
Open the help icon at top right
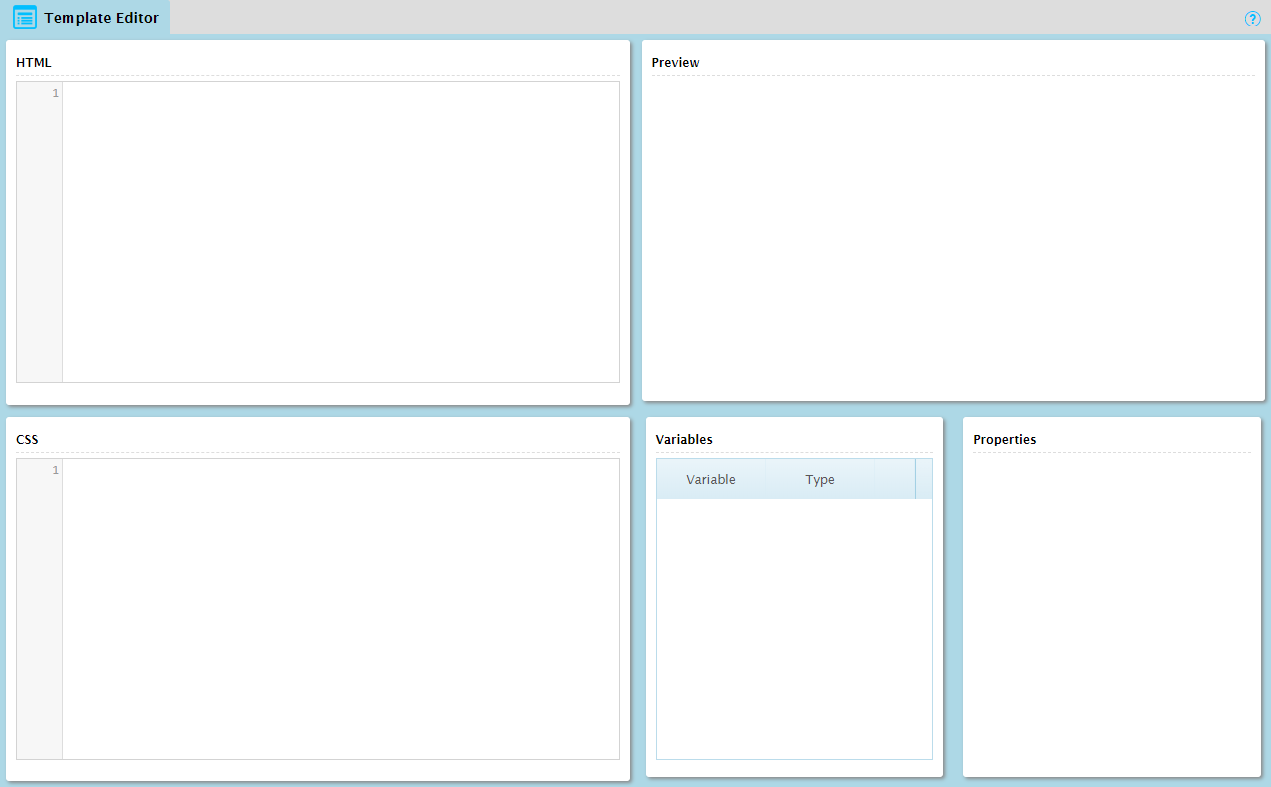[1252, 18]
